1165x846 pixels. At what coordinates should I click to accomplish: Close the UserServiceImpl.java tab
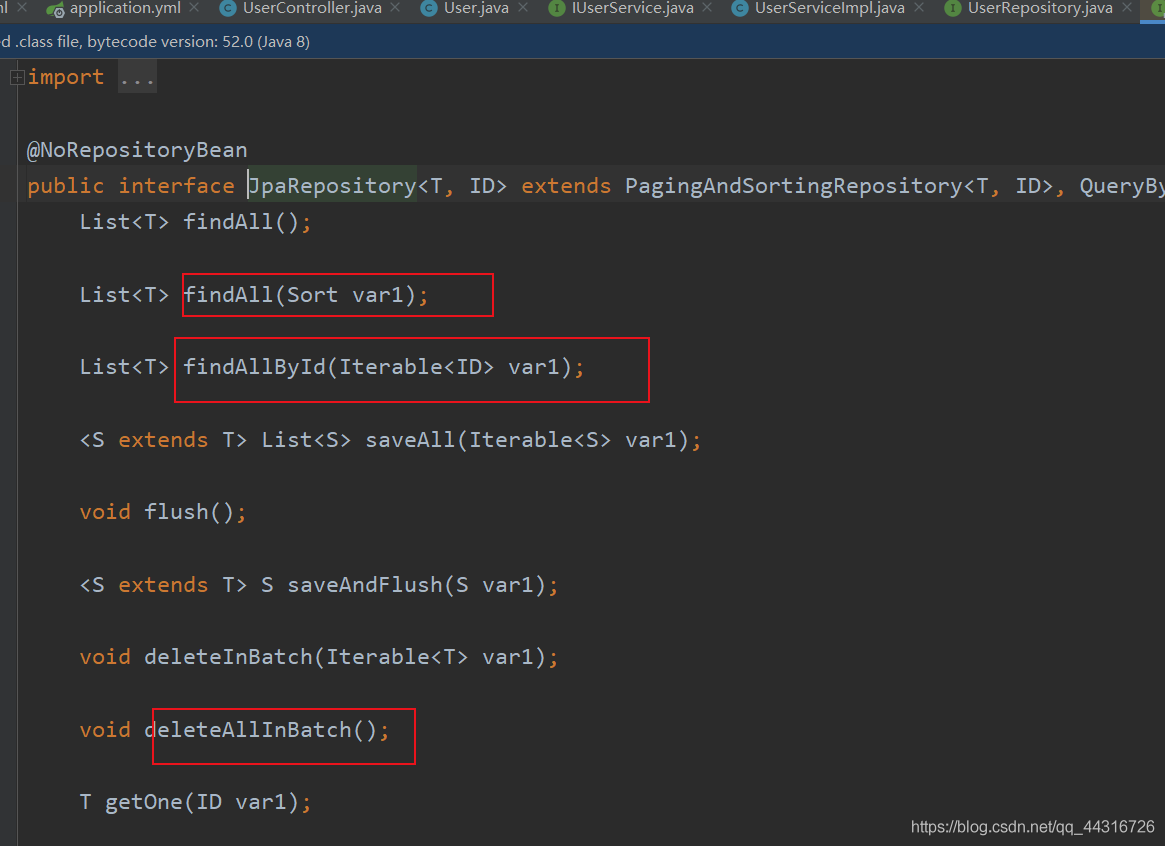point(919,7)
